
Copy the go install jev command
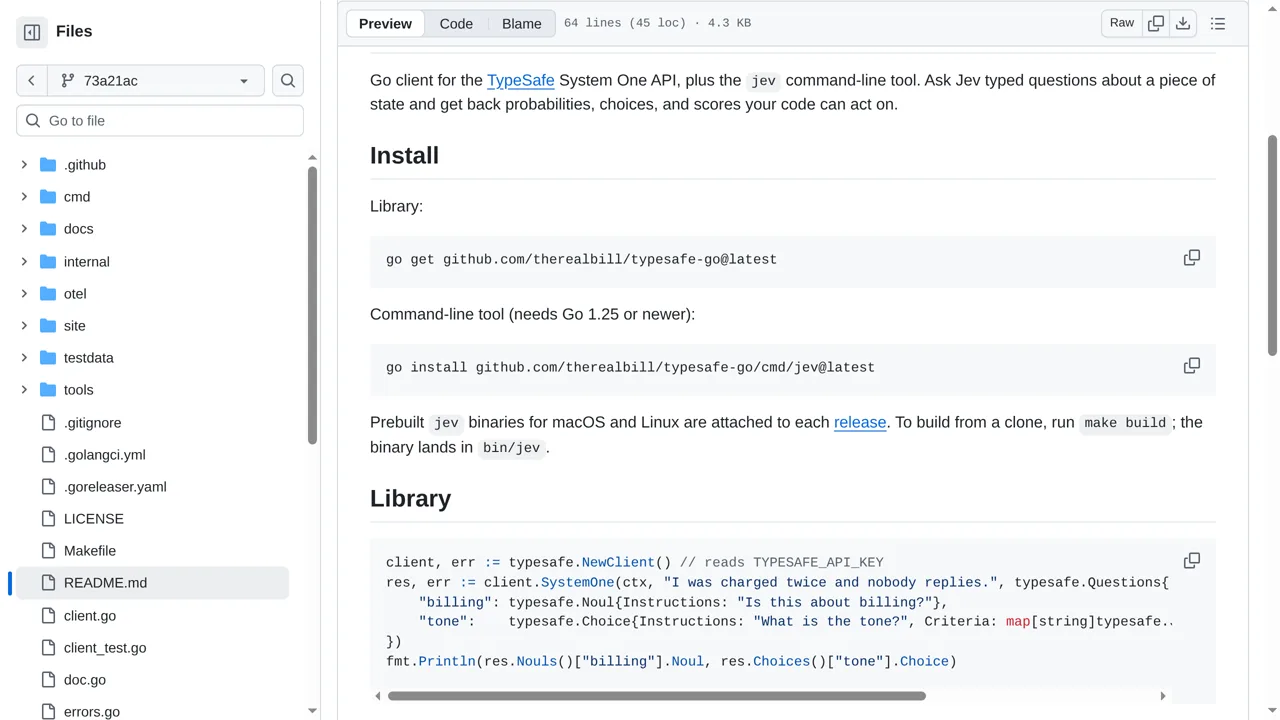(x=1192, y=366)
